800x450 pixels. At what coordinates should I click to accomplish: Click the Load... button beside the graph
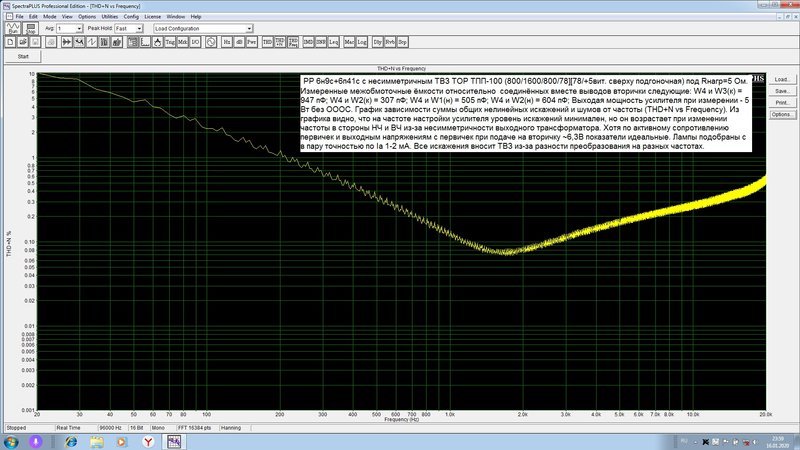pos(782,80)
